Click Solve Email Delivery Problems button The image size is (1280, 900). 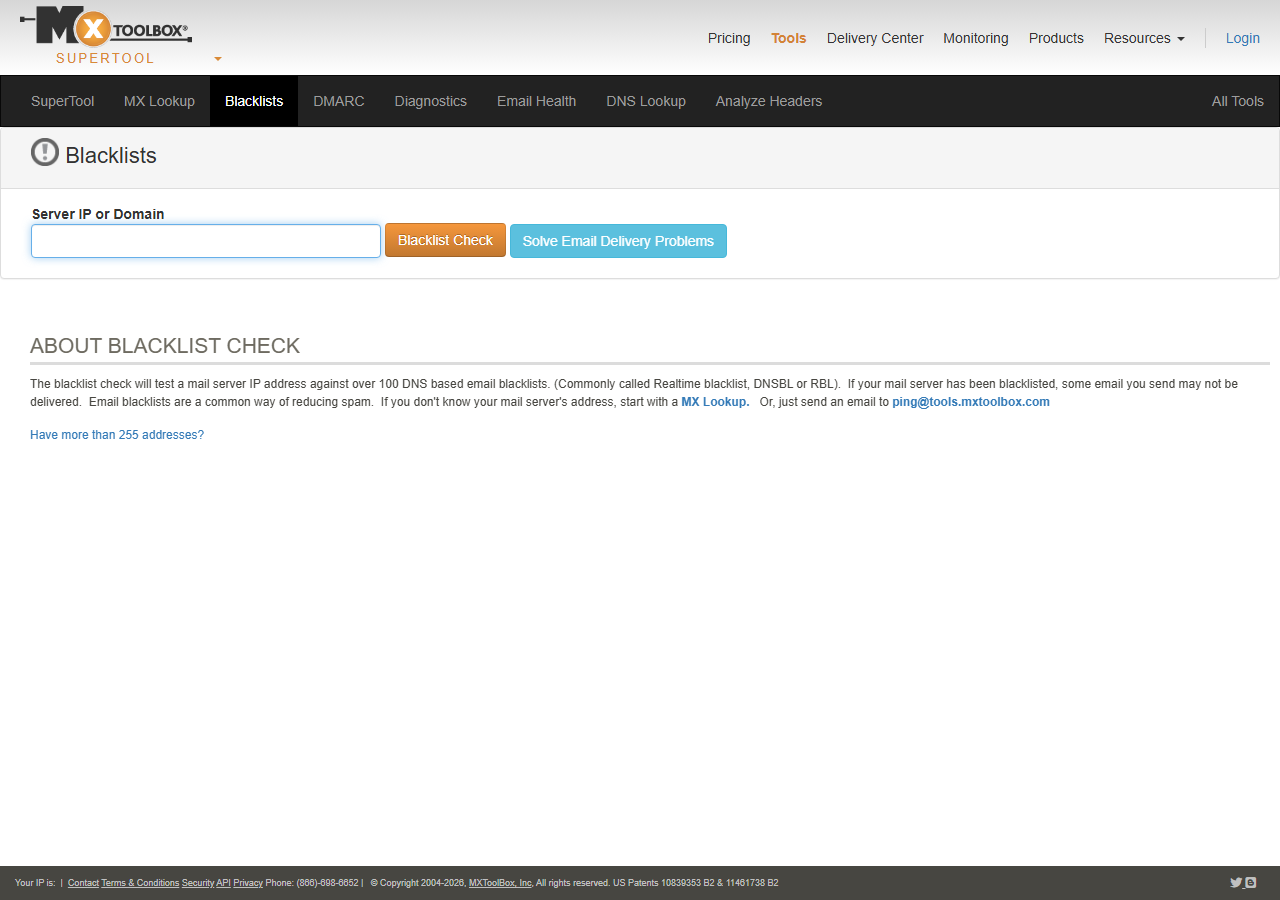click(x=618, y=241)
